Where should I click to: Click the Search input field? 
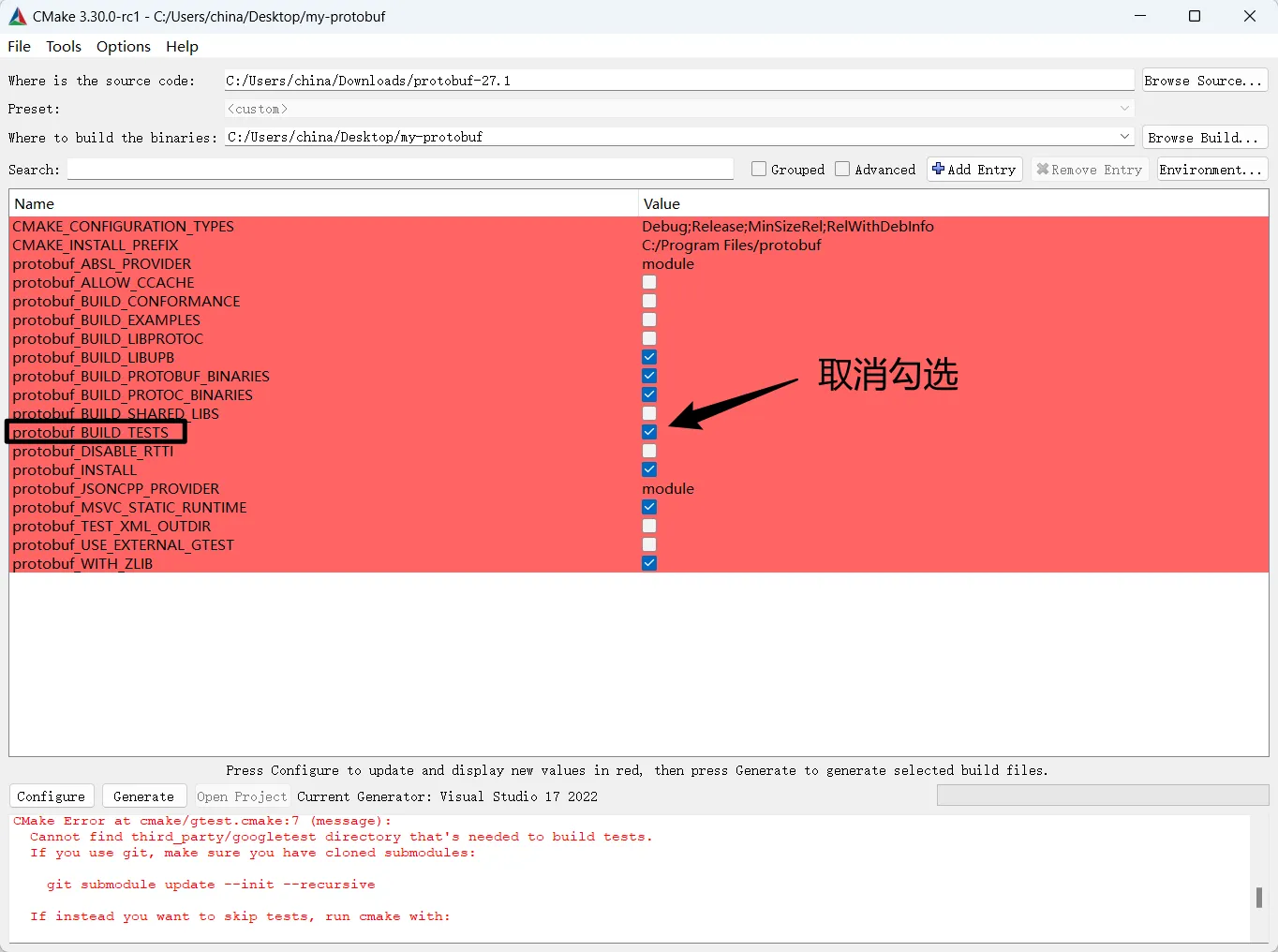click(400, 169)
